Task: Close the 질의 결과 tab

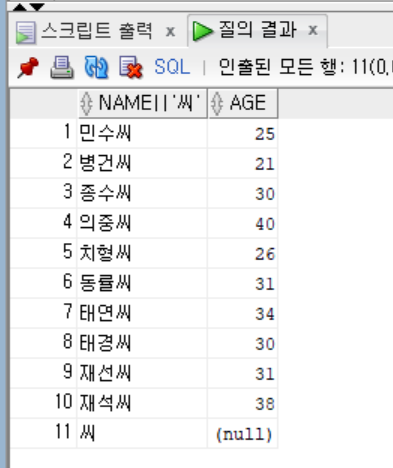Action: point(313,30)
